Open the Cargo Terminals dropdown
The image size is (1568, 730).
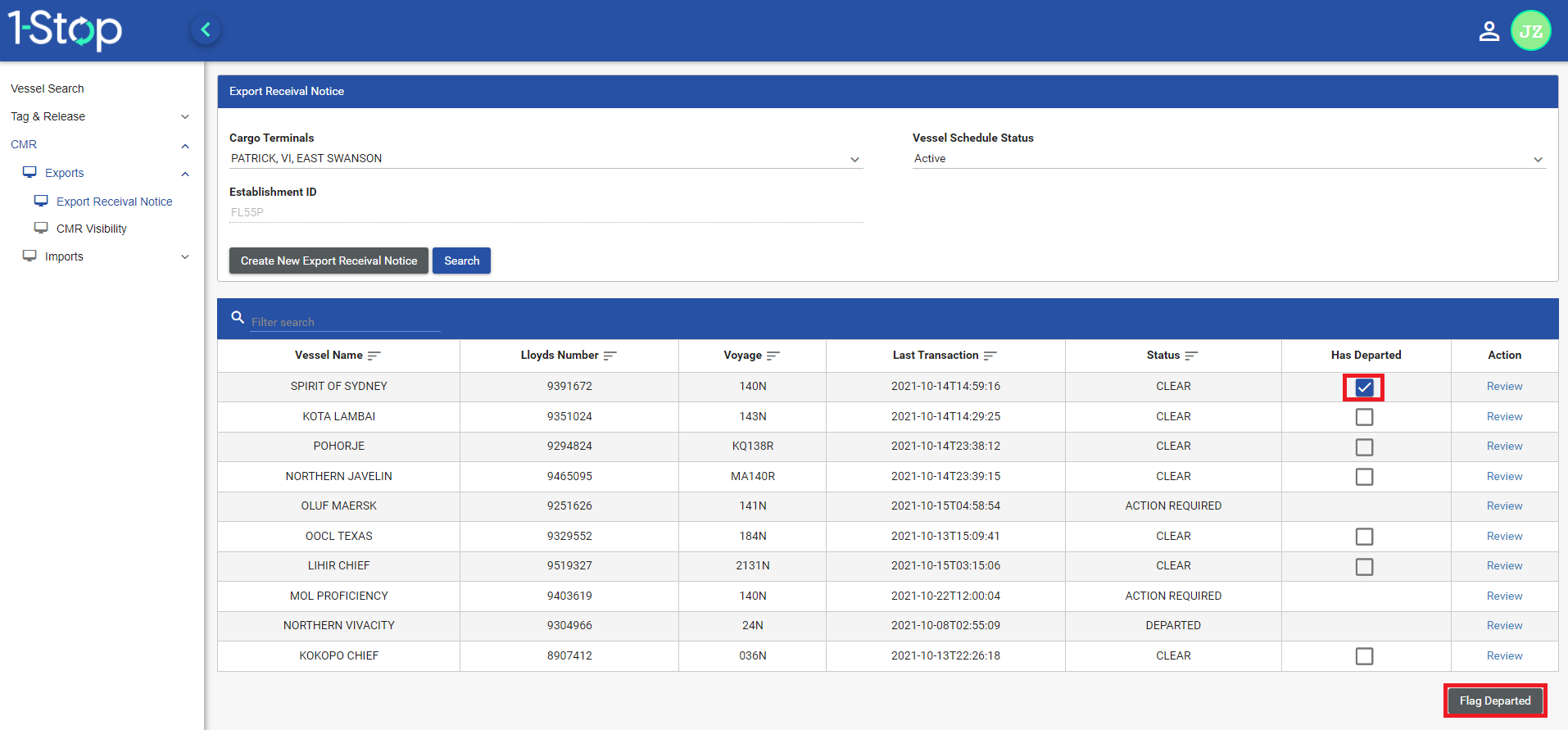pos(546,159)
